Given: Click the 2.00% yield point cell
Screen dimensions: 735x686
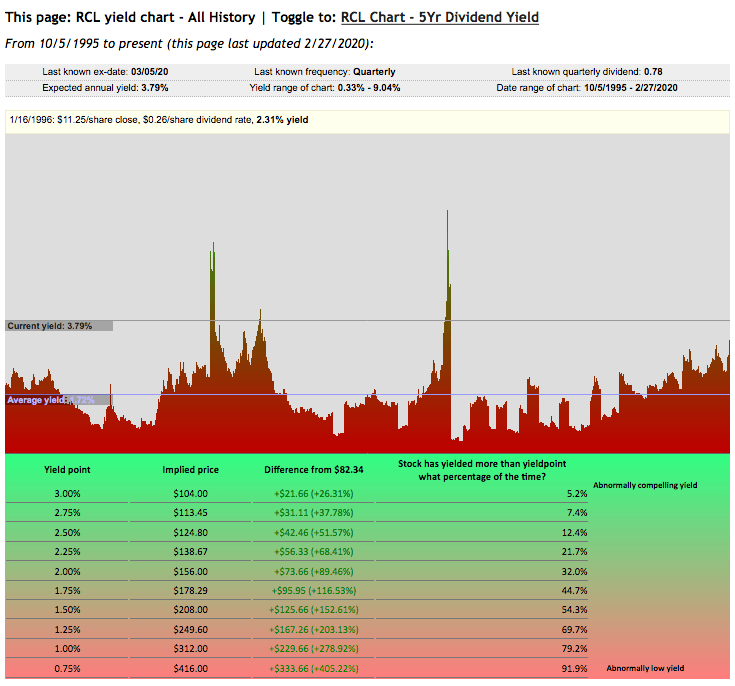Looking at the screenshot, I should pos(67,572).
